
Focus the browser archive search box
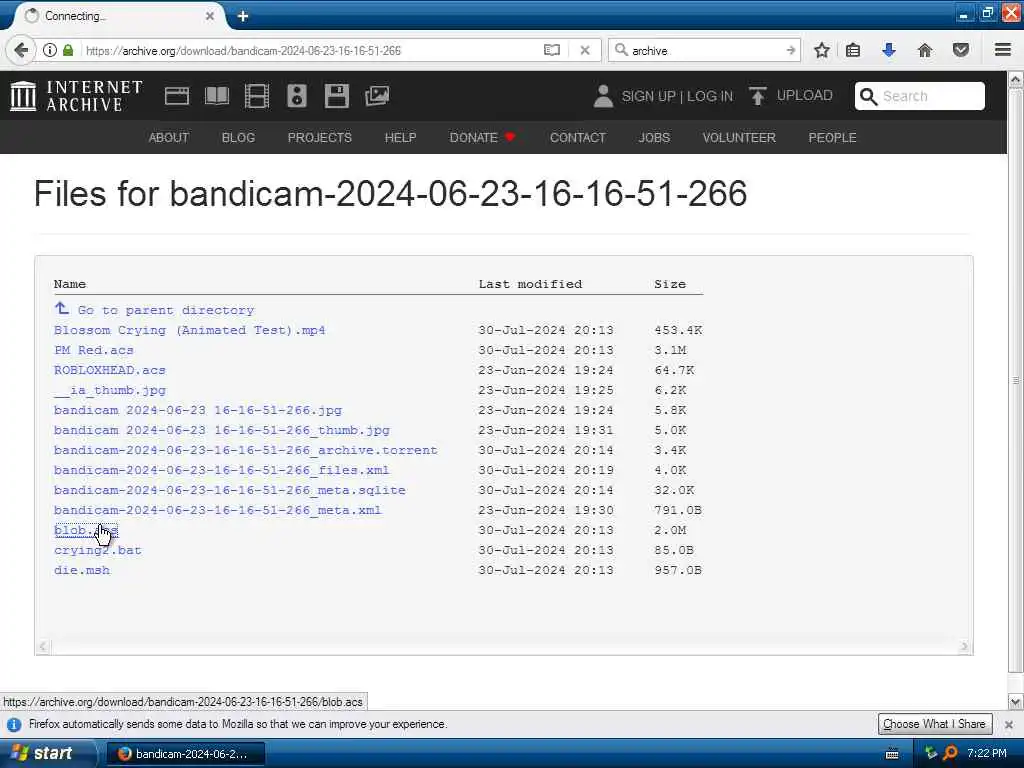tap(703, 50)
